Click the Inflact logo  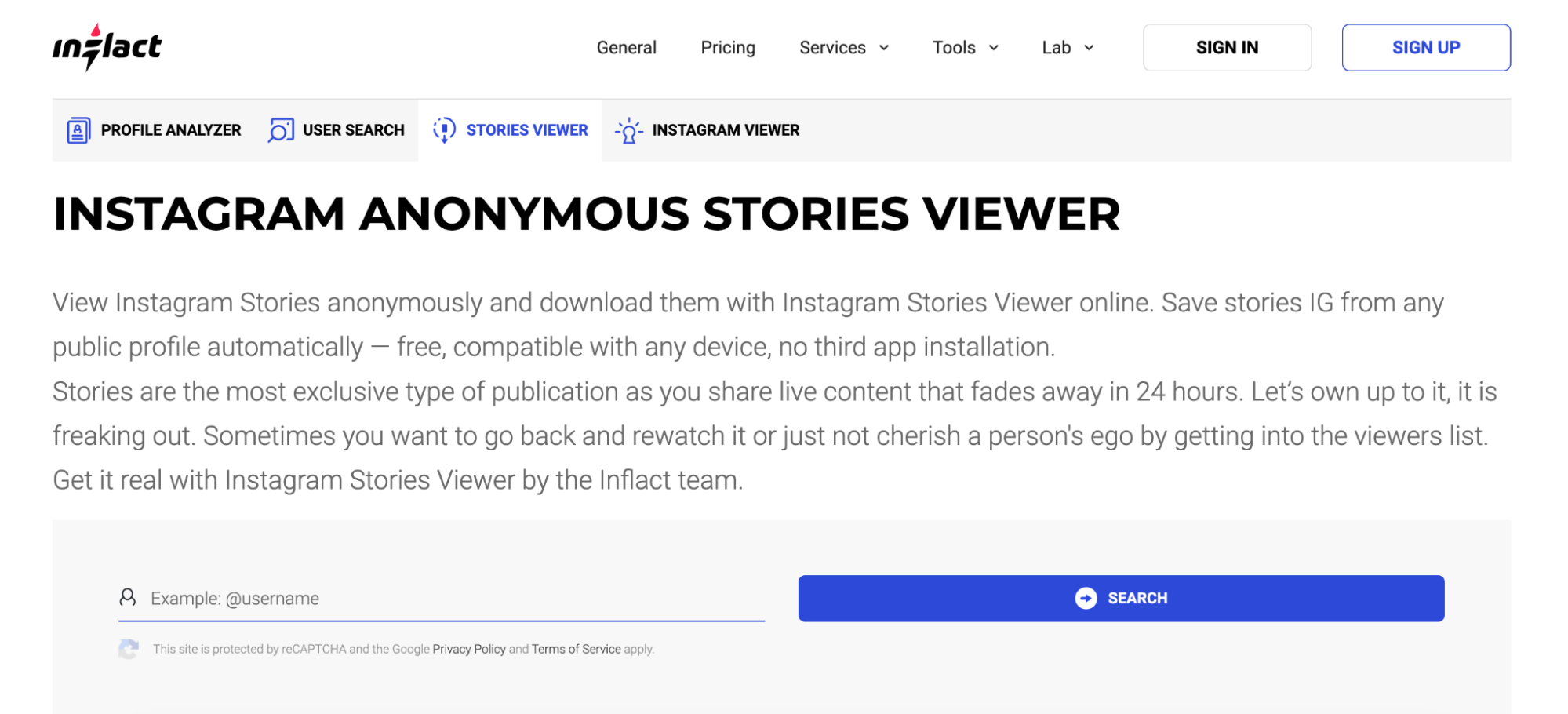pyautogui.click(x=107, y=47)
